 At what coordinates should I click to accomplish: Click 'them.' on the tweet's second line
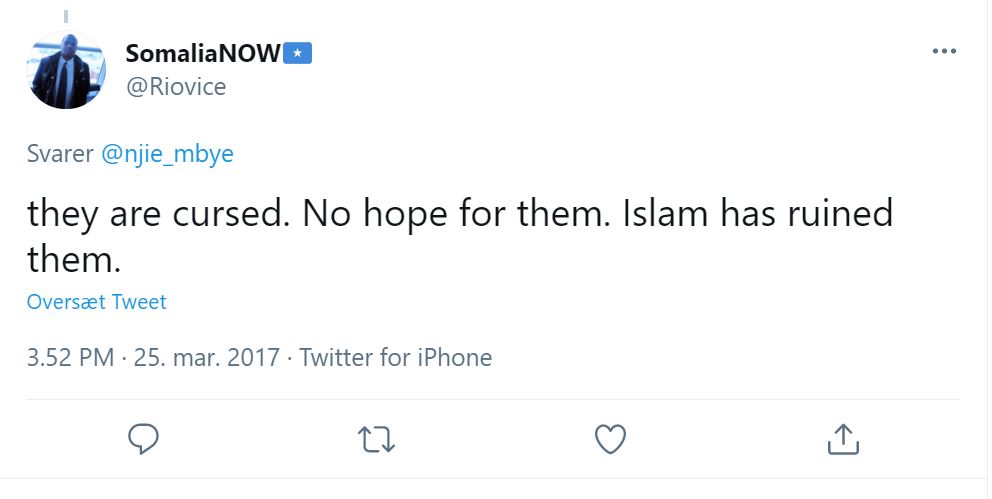point(74,259)
